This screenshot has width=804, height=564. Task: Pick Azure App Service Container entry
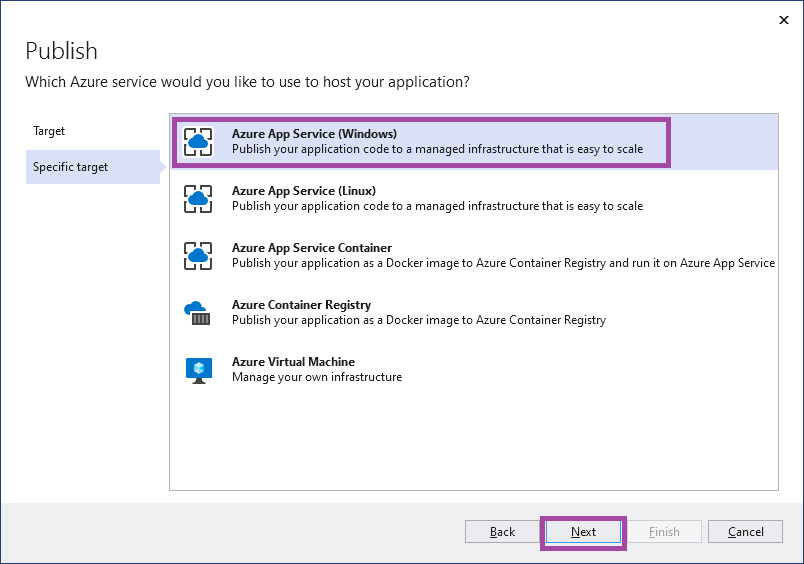click(x=474, y=255)
